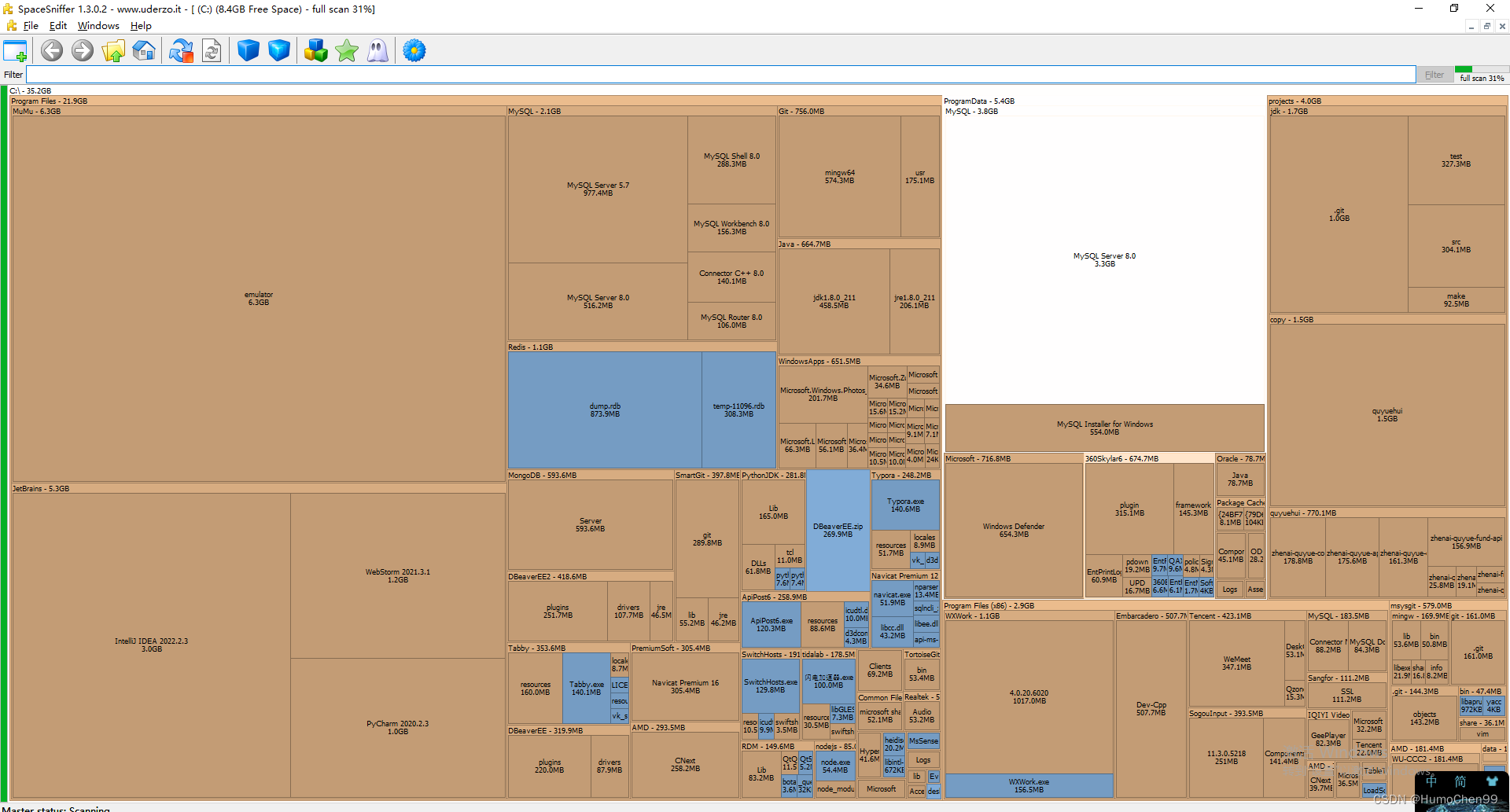Open the File menu
The width and height of the screenshot is (1510, 812).
coord(31,26)
